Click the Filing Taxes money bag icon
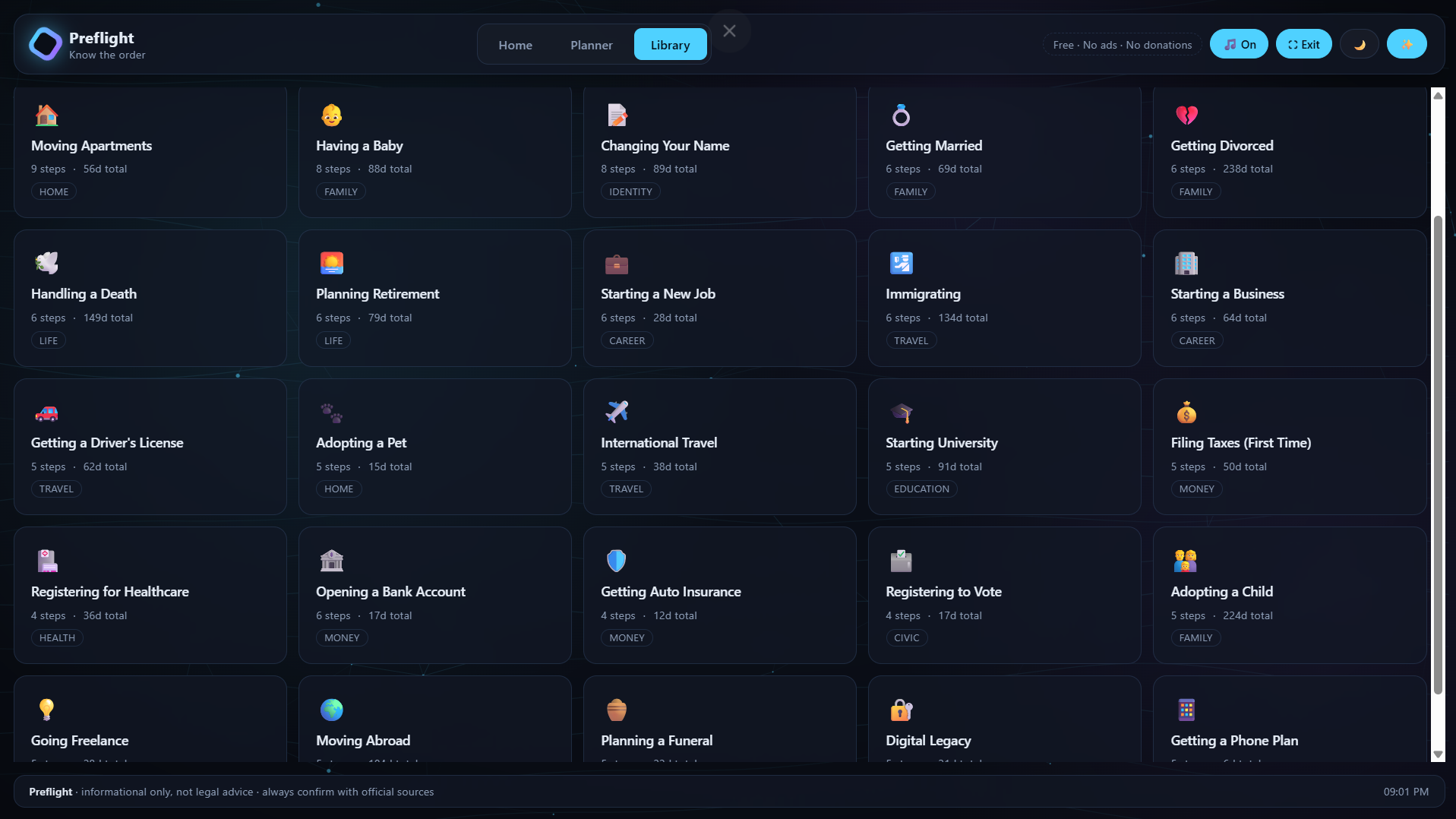1456x819 pixels. 1186,413
